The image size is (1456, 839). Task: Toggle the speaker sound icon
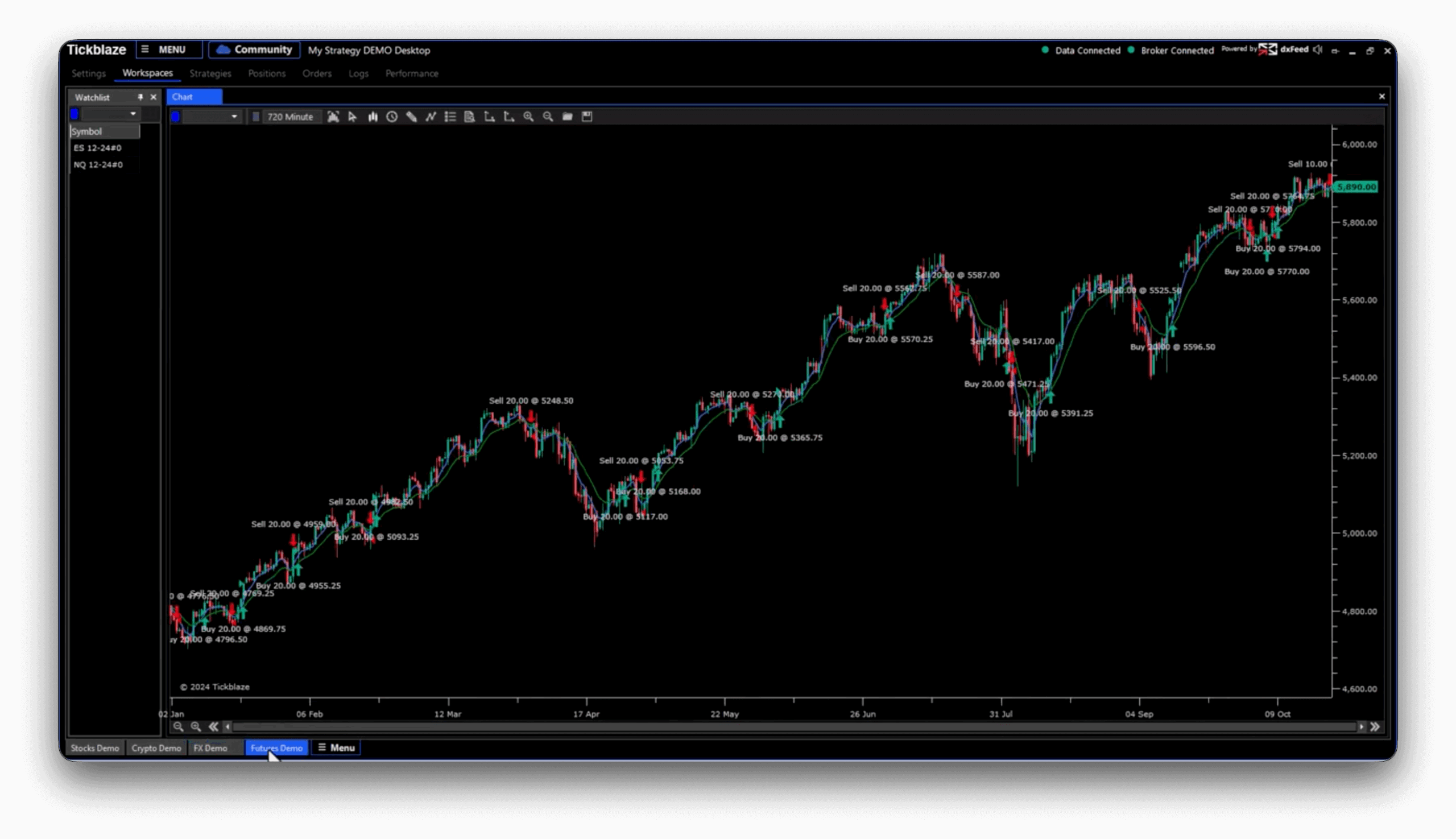tap(1318, 50)
